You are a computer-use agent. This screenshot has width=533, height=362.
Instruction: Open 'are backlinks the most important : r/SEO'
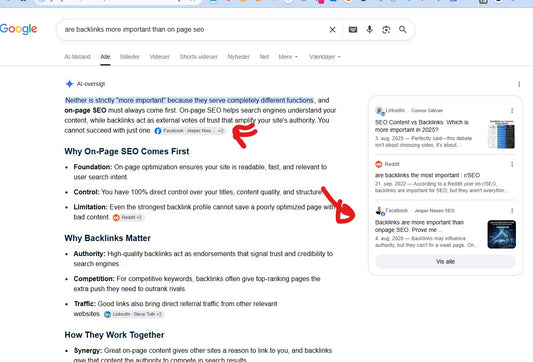(427, 175)
